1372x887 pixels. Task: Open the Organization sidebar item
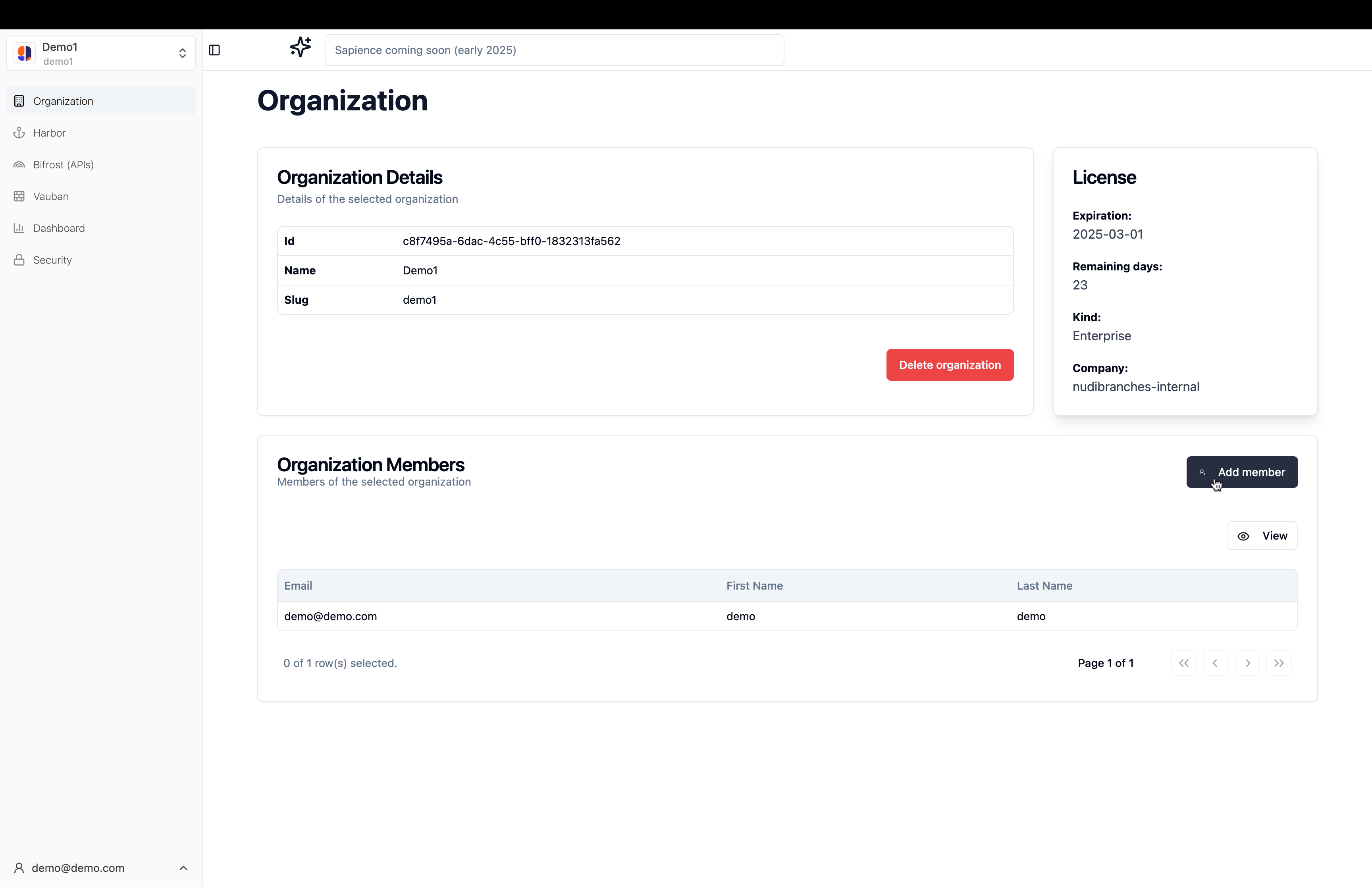tap(101, 101)
